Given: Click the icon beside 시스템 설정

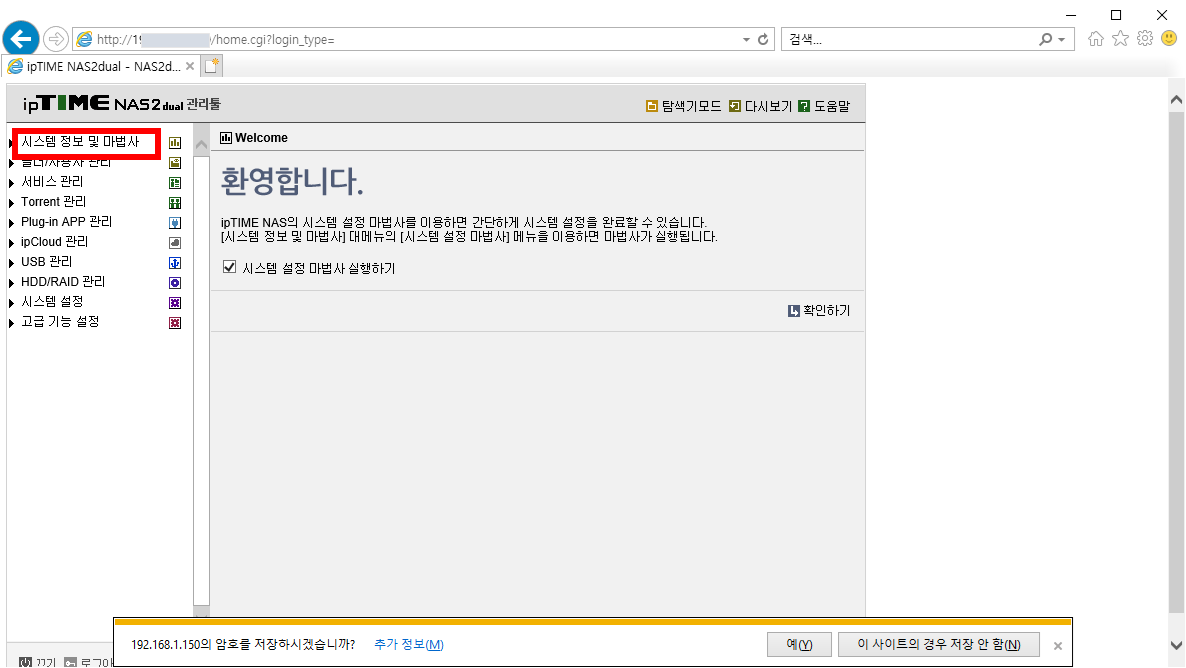Looking at the screenshot, I should tap(175, 303).
